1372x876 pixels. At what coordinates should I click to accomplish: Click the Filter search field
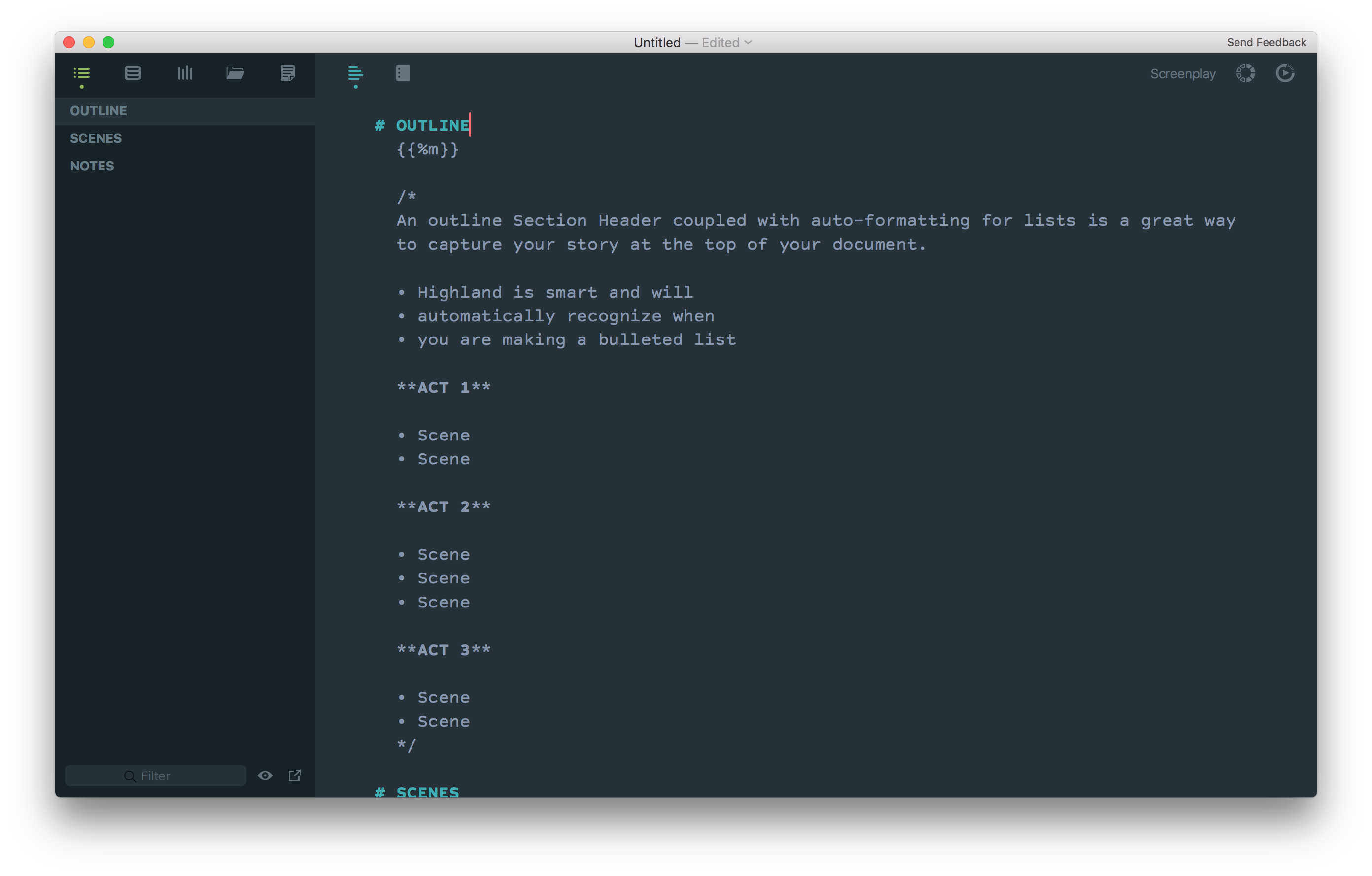coord(156,776)
